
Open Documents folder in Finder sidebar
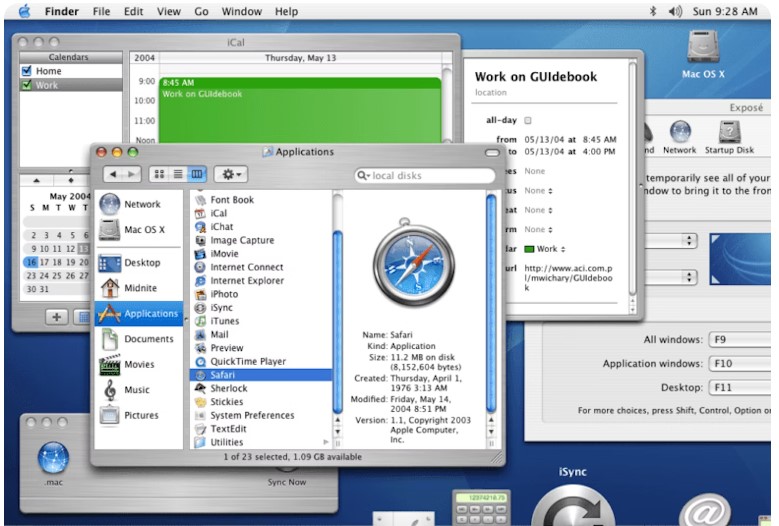click(138, 339)
